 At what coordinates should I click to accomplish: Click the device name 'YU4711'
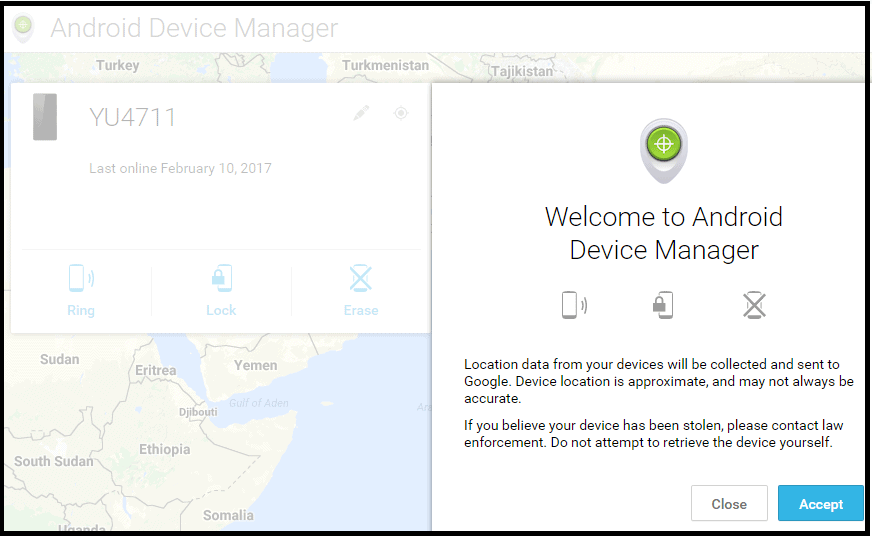pyautogui.click(x=132, y=117)
